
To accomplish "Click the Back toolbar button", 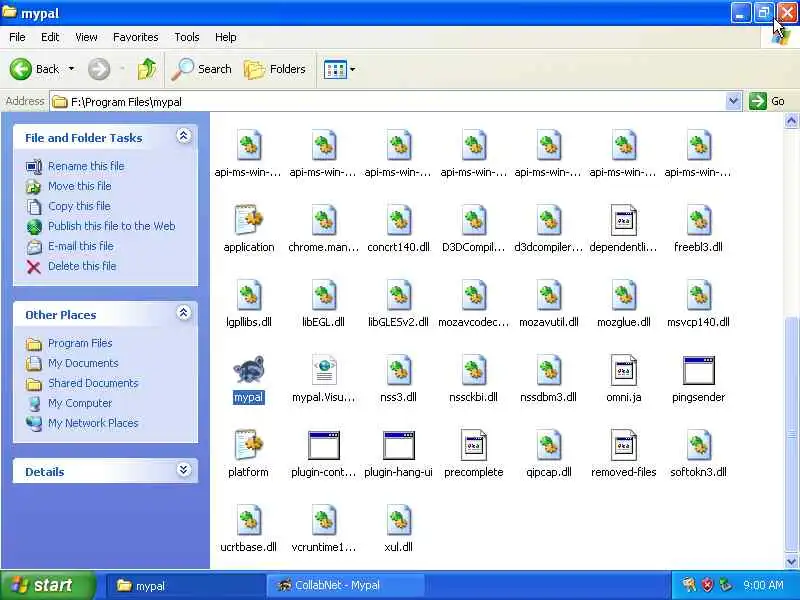I will click(x=35, y=69).
